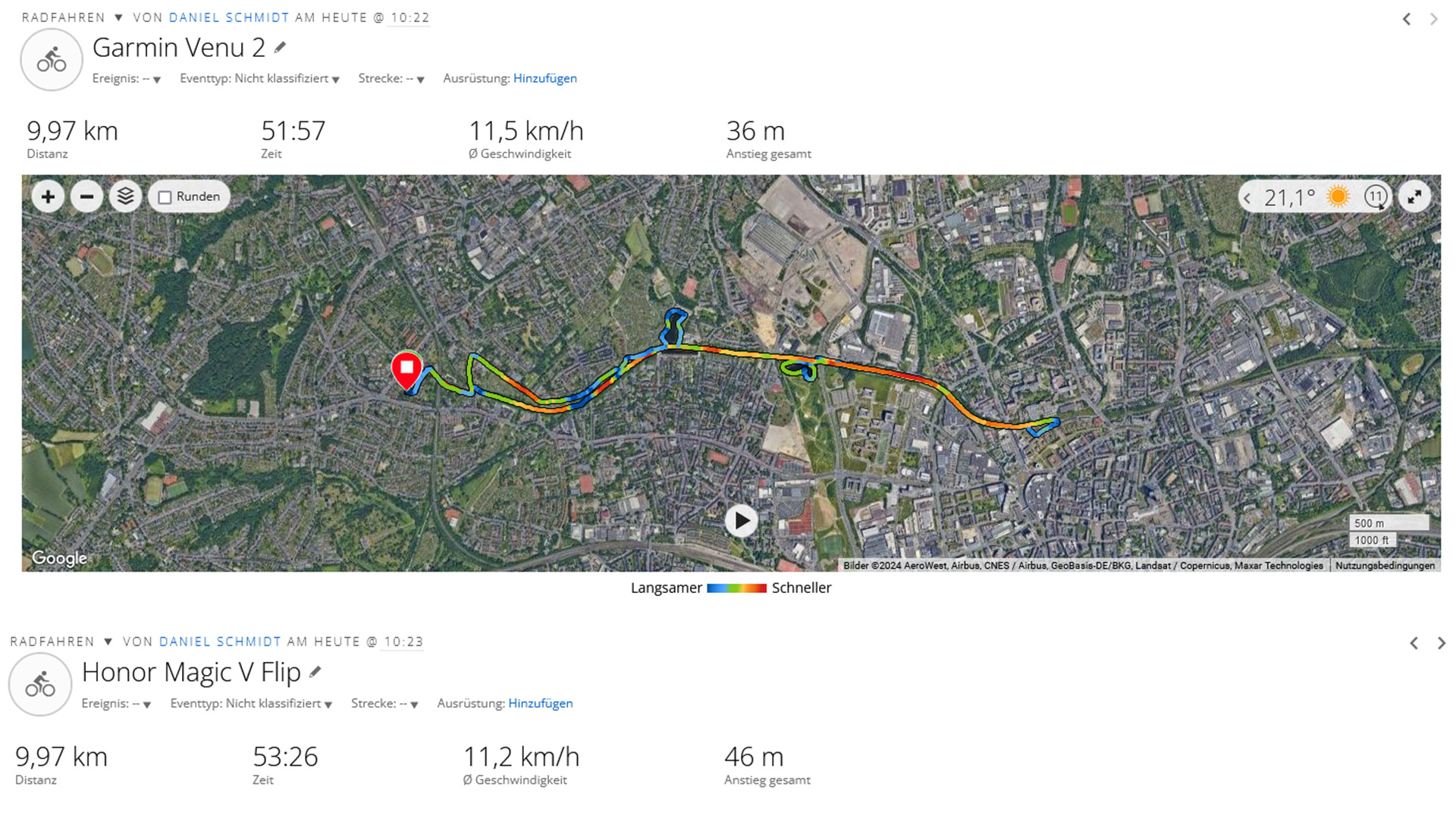
Task: Go to next activity in Honor section
Action: [1442, 643]
